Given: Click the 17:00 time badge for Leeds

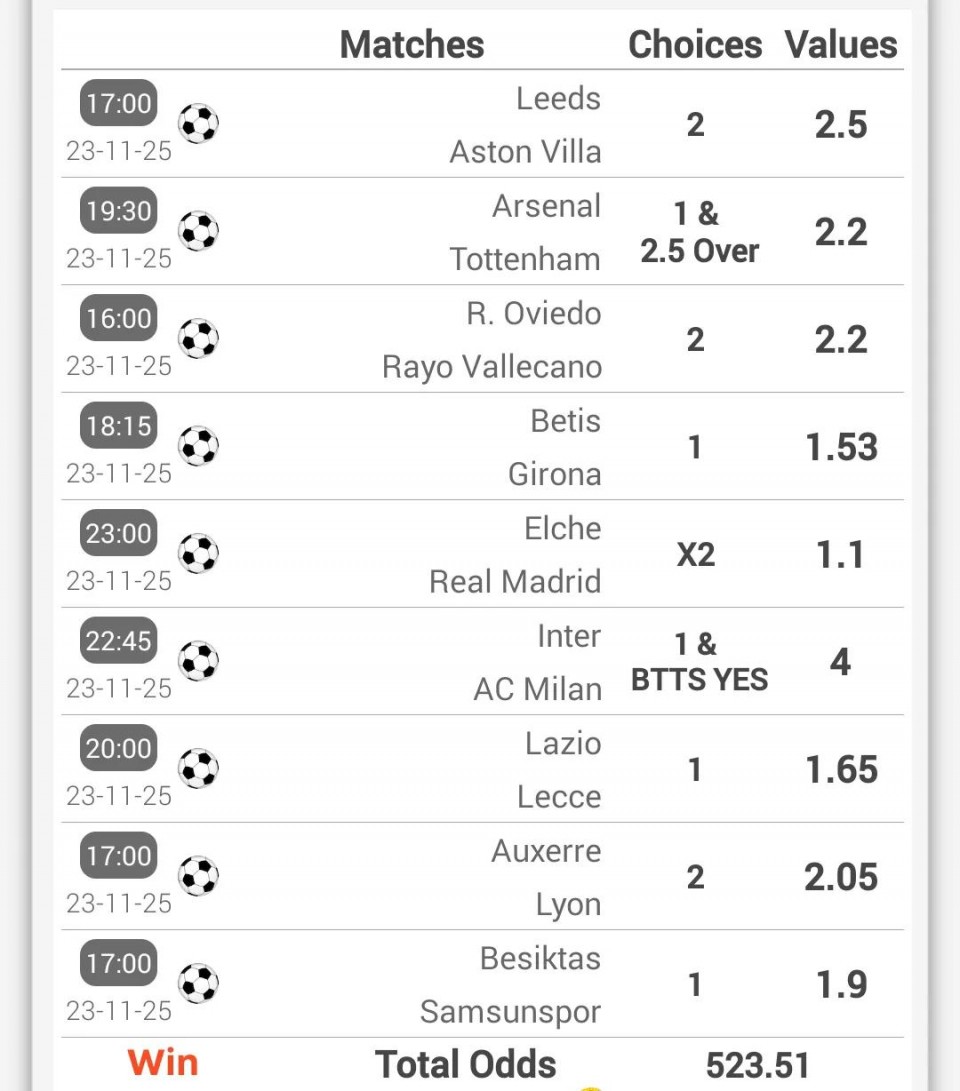Looking at the screenshot, I should pos(119,103).
